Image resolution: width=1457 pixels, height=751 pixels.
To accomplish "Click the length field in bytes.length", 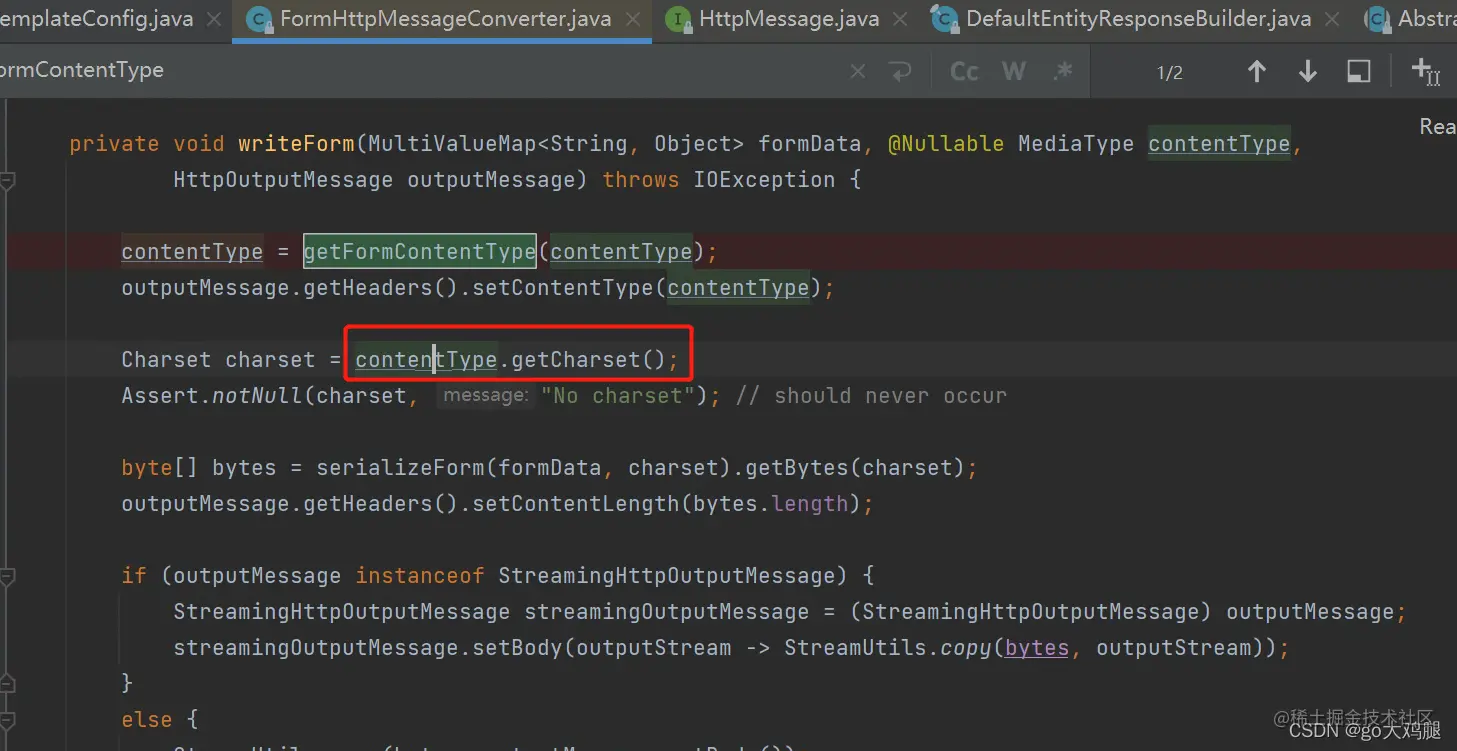I will [x=810, y=504].
